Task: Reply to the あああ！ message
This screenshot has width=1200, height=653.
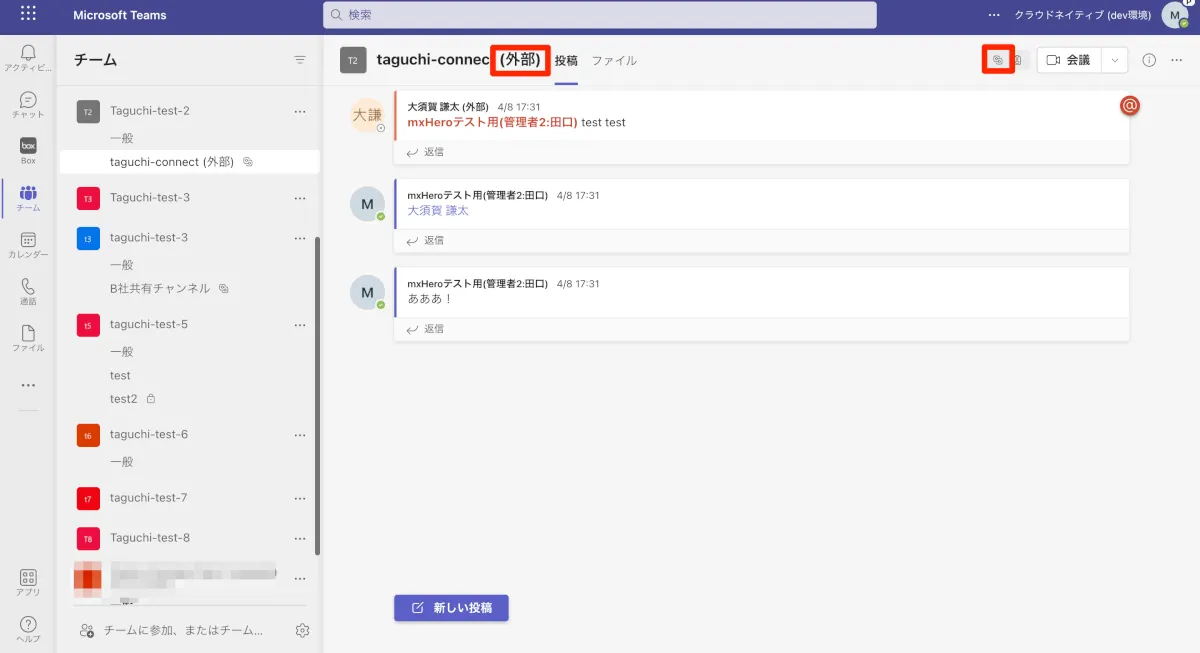Action: click(425, 328)
